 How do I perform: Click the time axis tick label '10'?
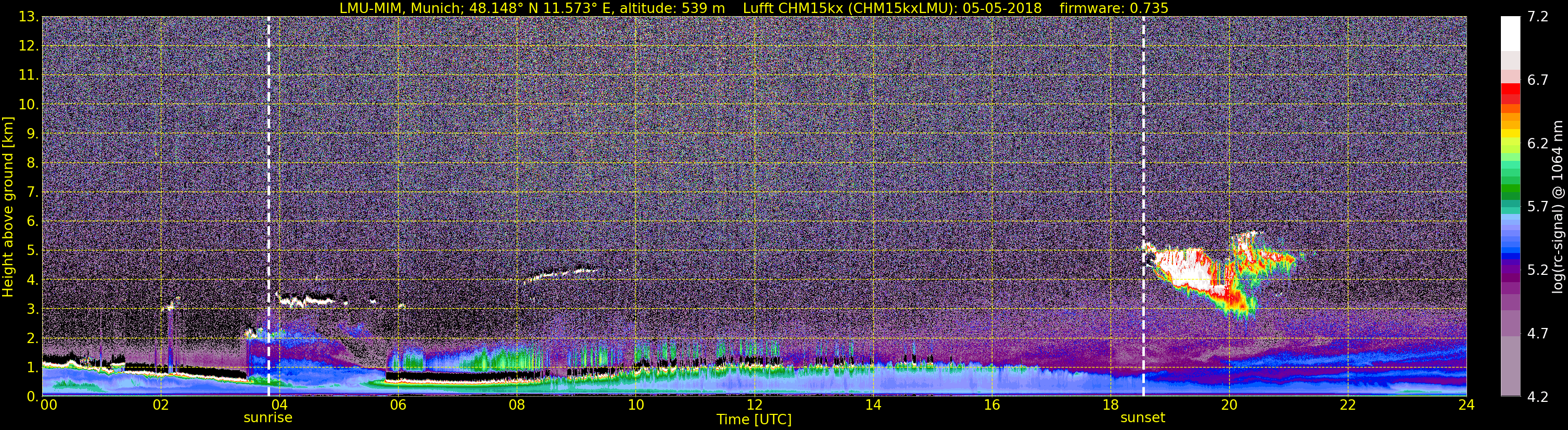coord(635,405)
